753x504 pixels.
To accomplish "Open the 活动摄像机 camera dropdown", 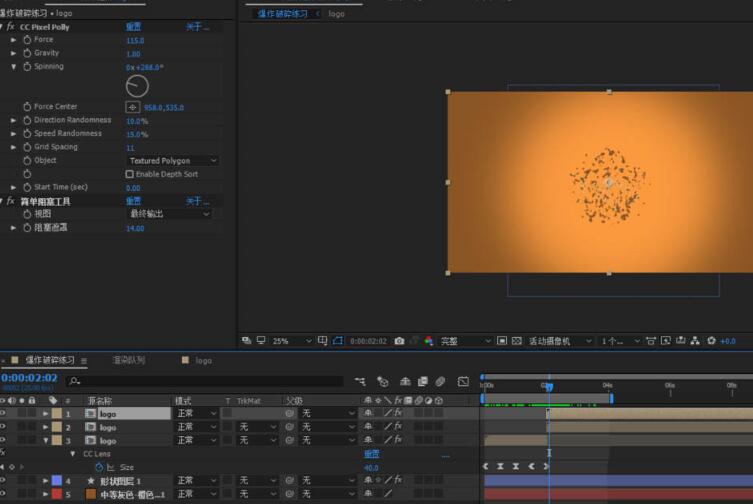I will [x=560, y=341].
